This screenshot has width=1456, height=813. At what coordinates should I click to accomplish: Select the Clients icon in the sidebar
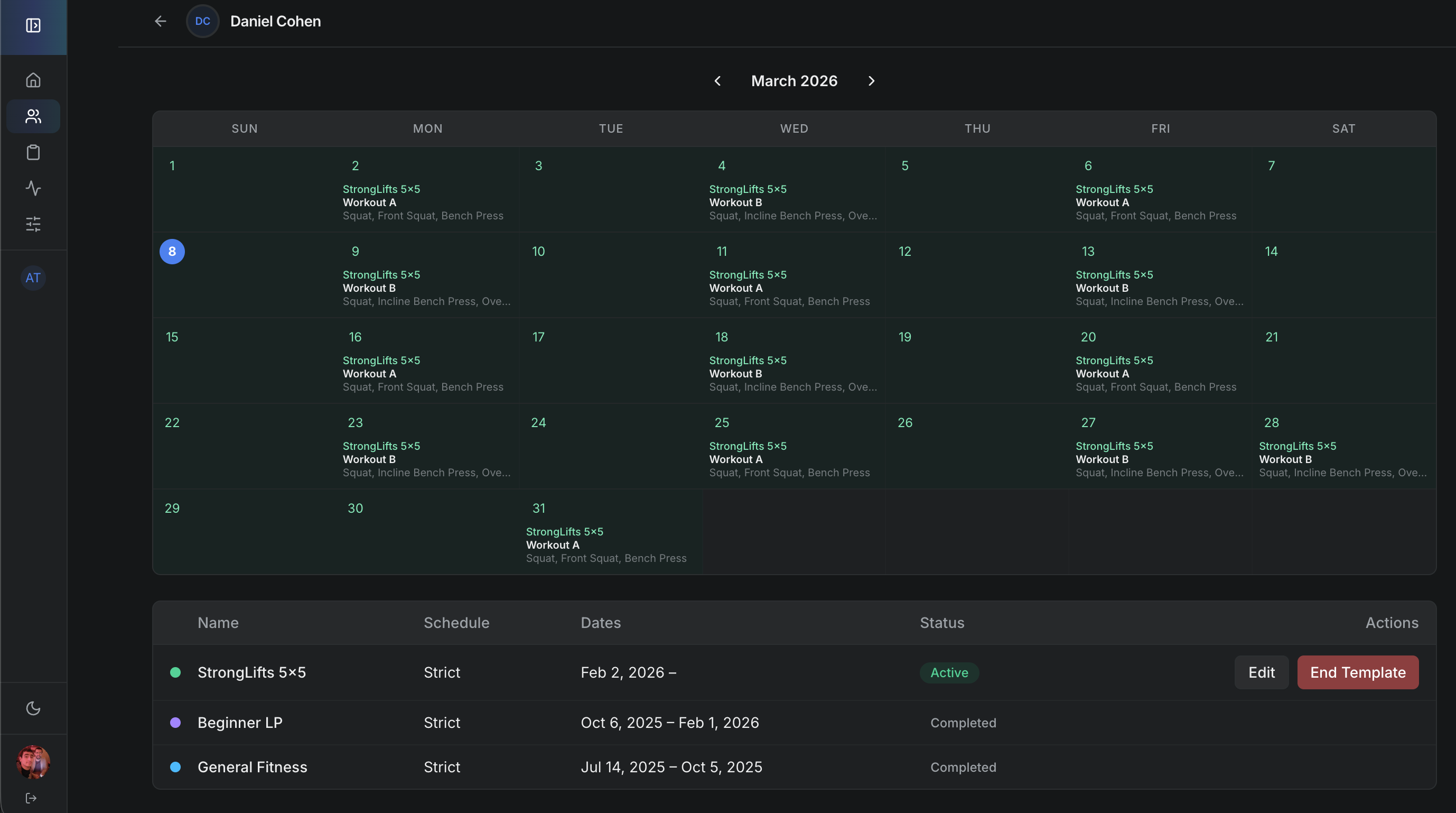(33, 116)
